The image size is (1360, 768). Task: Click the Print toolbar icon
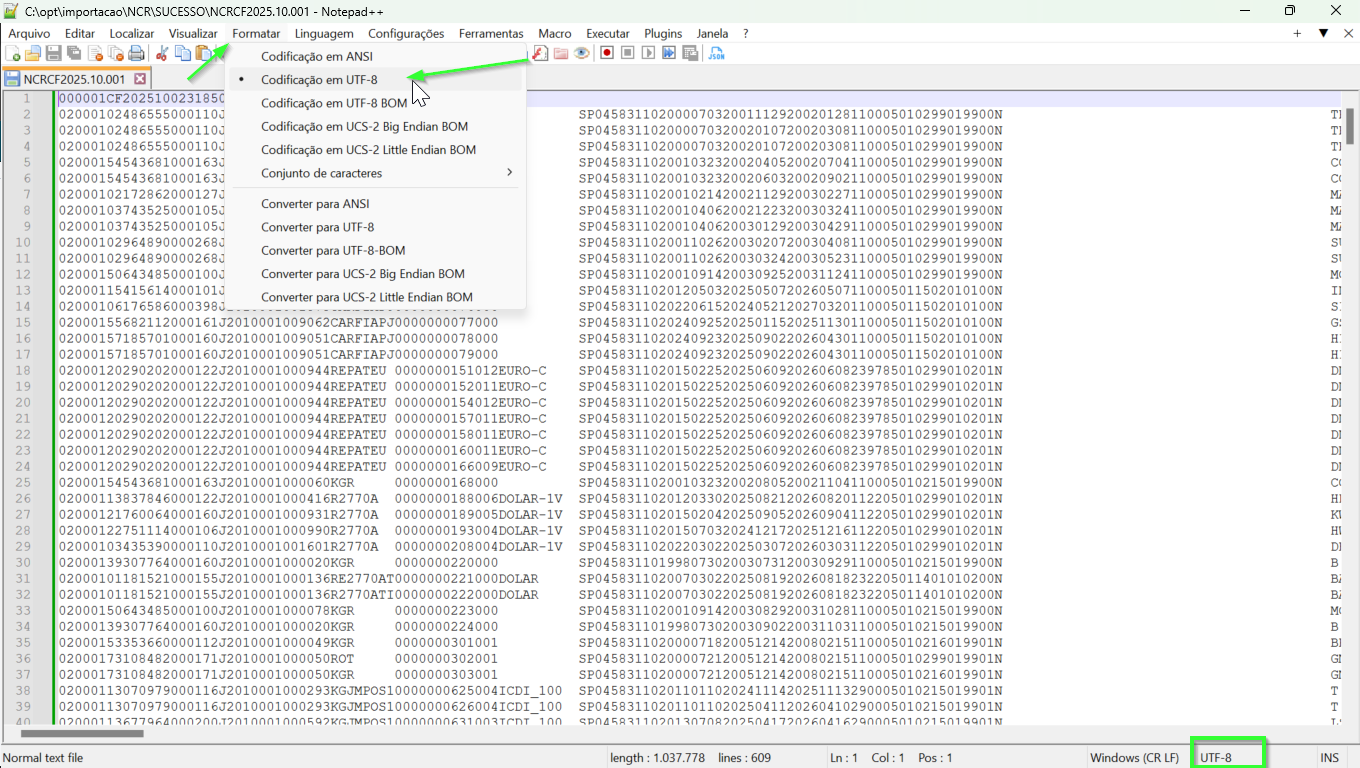click(x=136, y=53)
